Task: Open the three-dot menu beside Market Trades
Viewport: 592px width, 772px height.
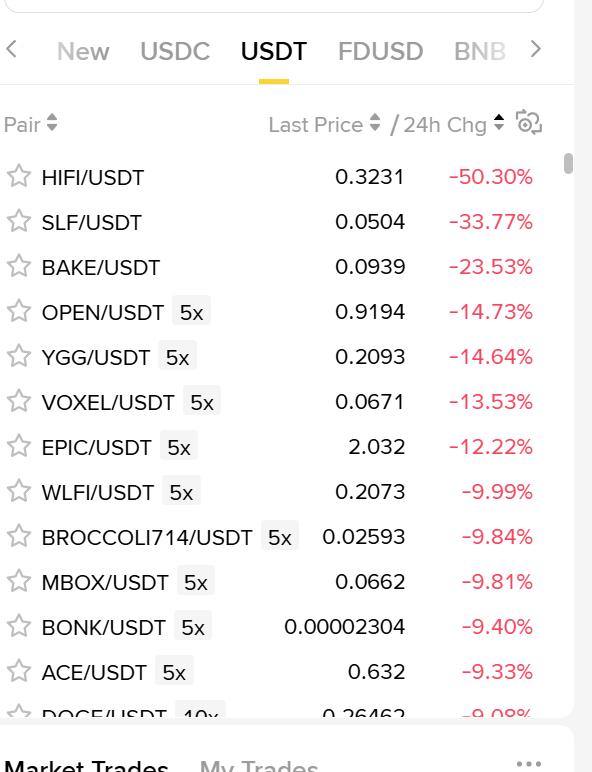Action: coord(529,764)
